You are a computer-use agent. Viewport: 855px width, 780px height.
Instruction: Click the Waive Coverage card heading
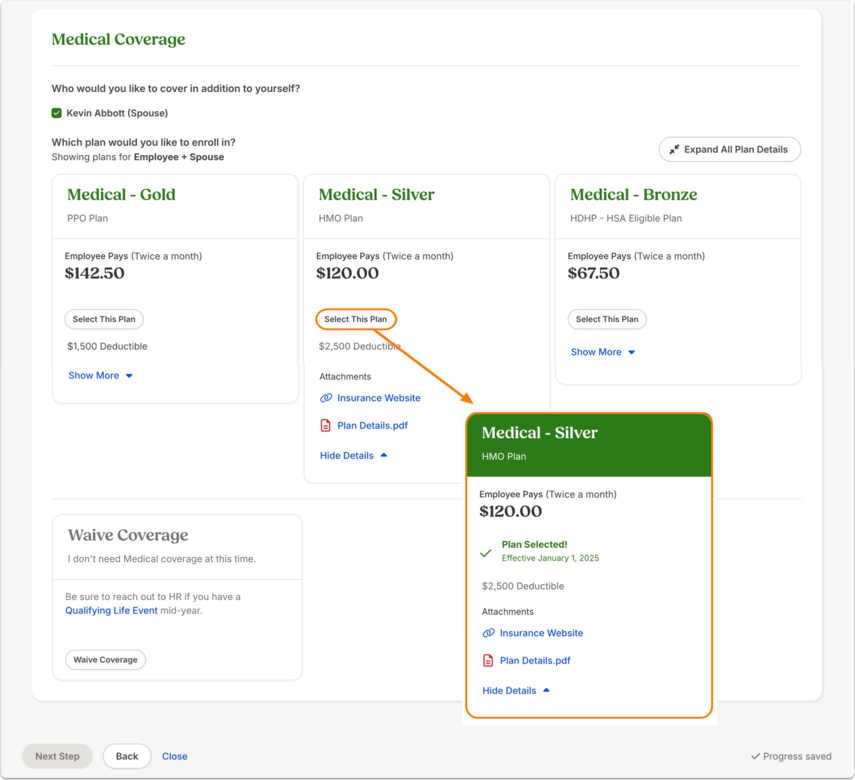[x=128, y=535]
